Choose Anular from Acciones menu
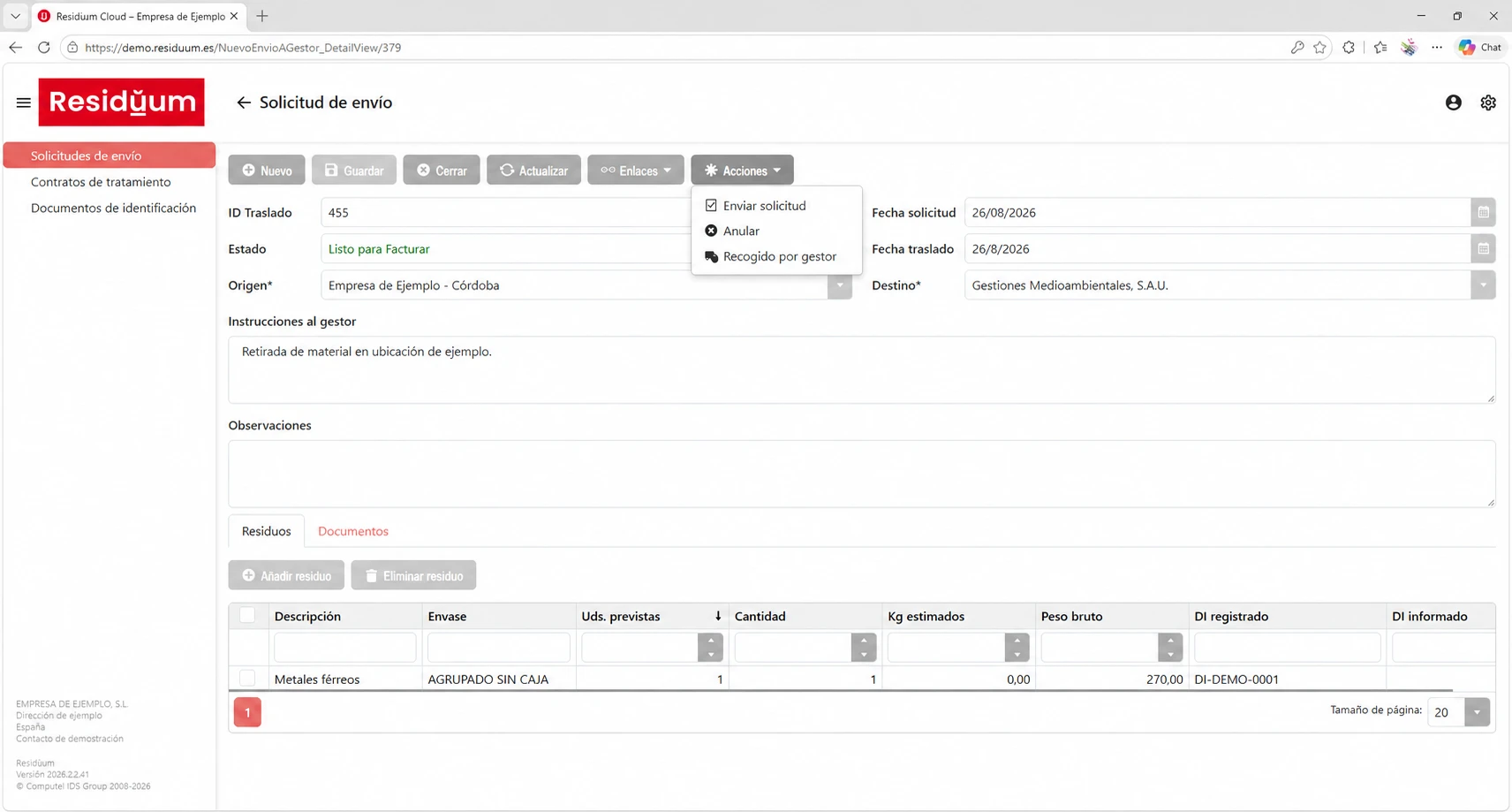Screen dimensions: 1512x812 (741, 231)
